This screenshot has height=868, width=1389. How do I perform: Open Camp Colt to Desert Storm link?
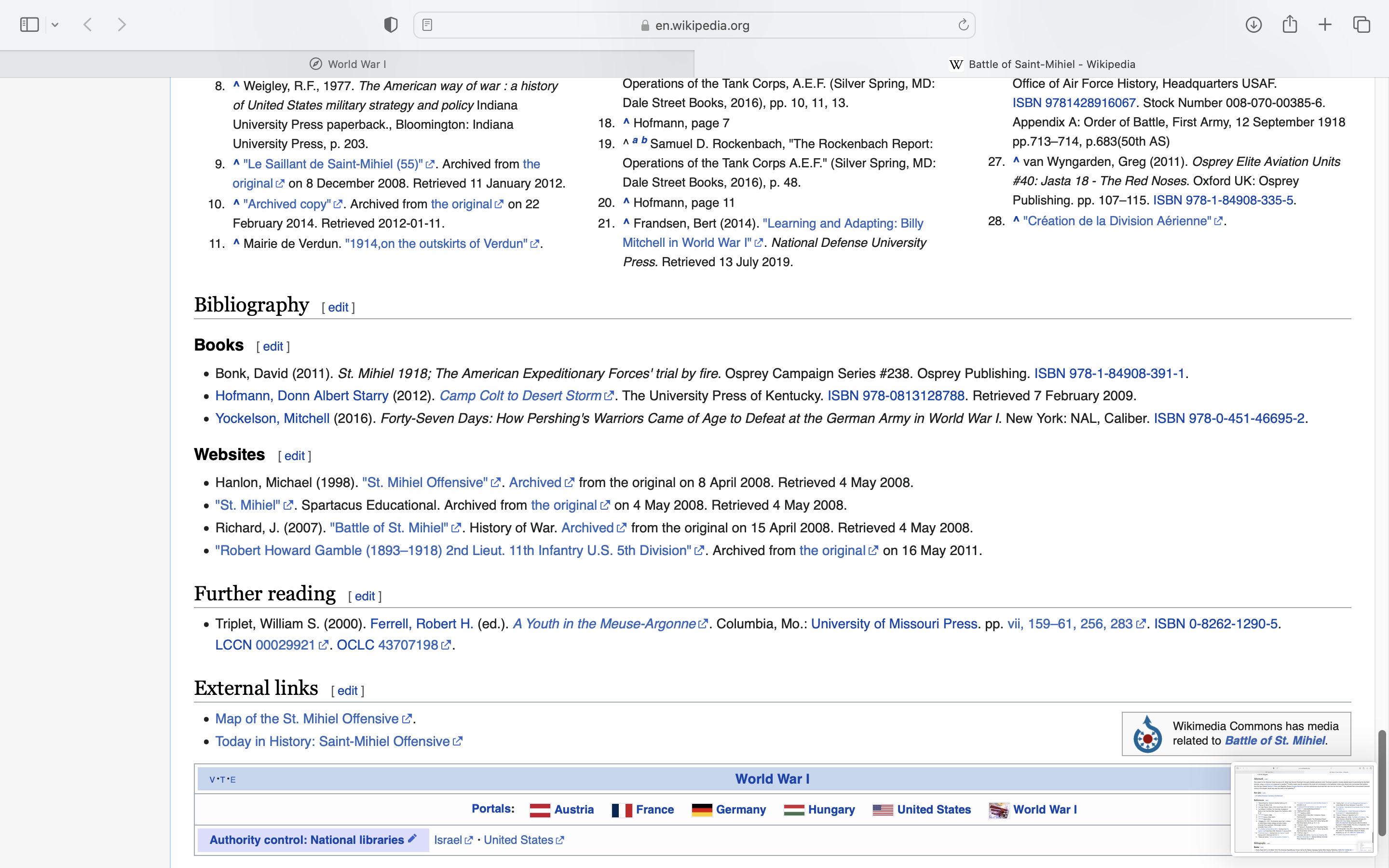[520, 396]
